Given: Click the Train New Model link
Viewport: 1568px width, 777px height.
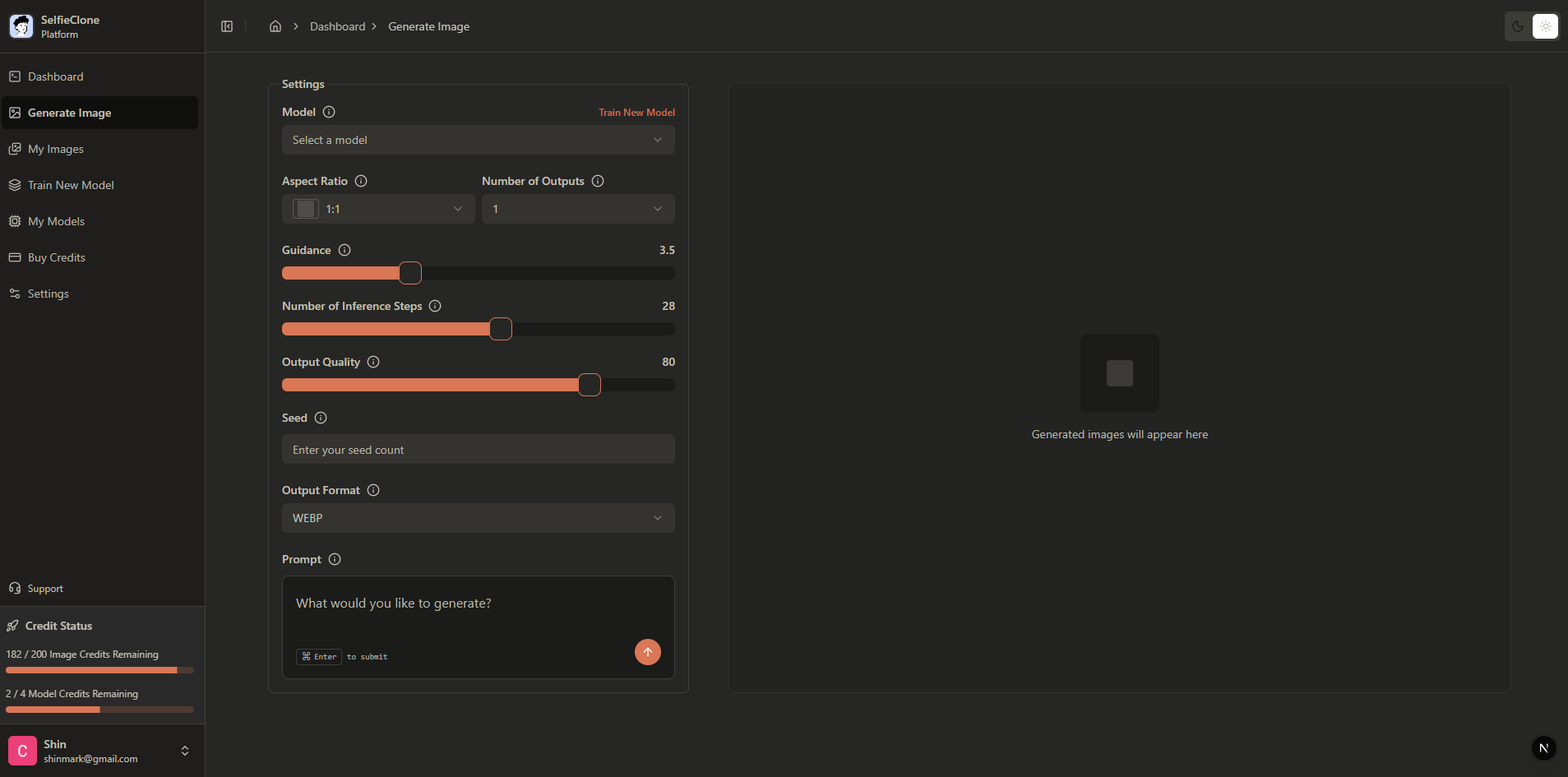Looking at the screenshot, I should click(636, 112).
